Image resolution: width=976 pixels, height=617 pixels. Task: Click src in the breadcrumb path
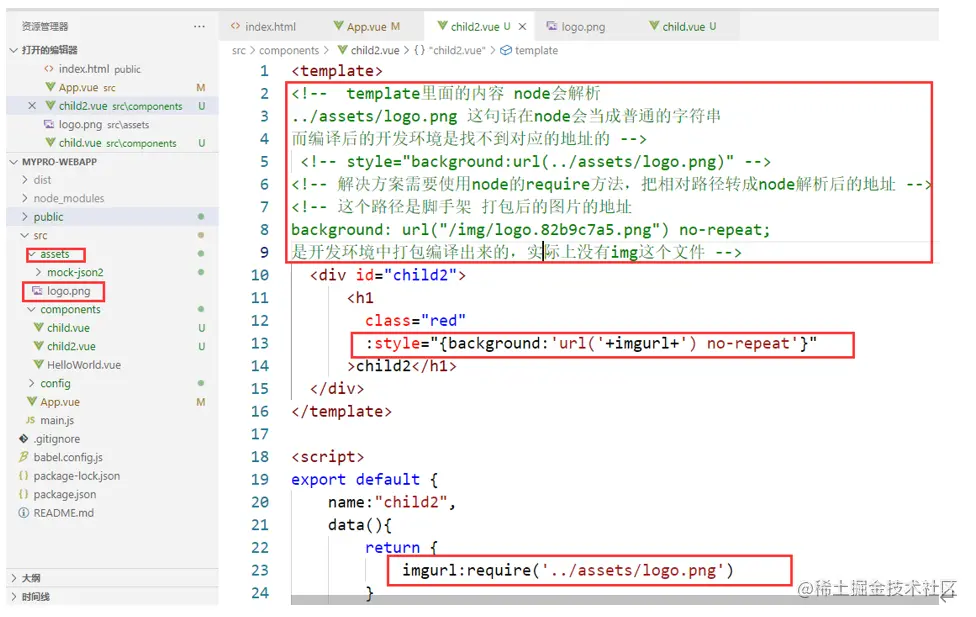tap(237, 49)
